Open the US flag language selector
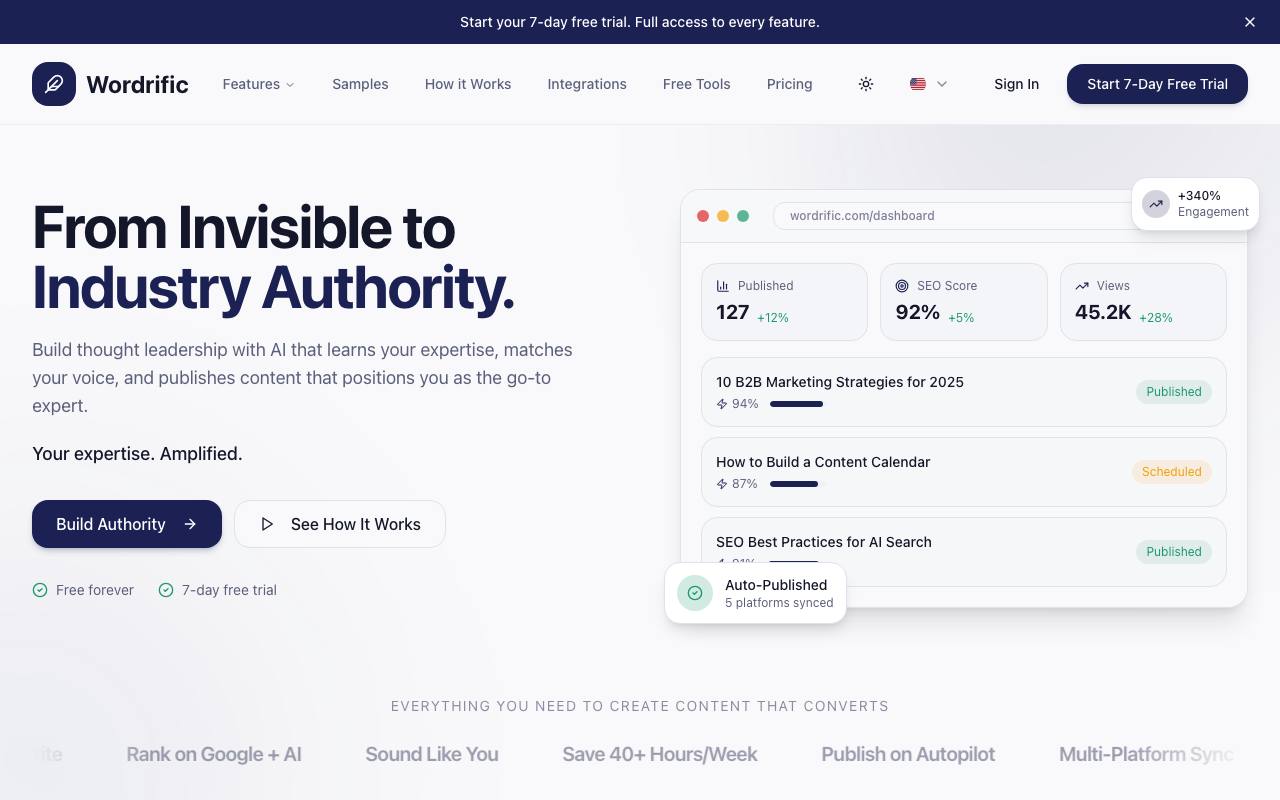This screenshot has height=800, width=1280. click(x=929, y=84)
